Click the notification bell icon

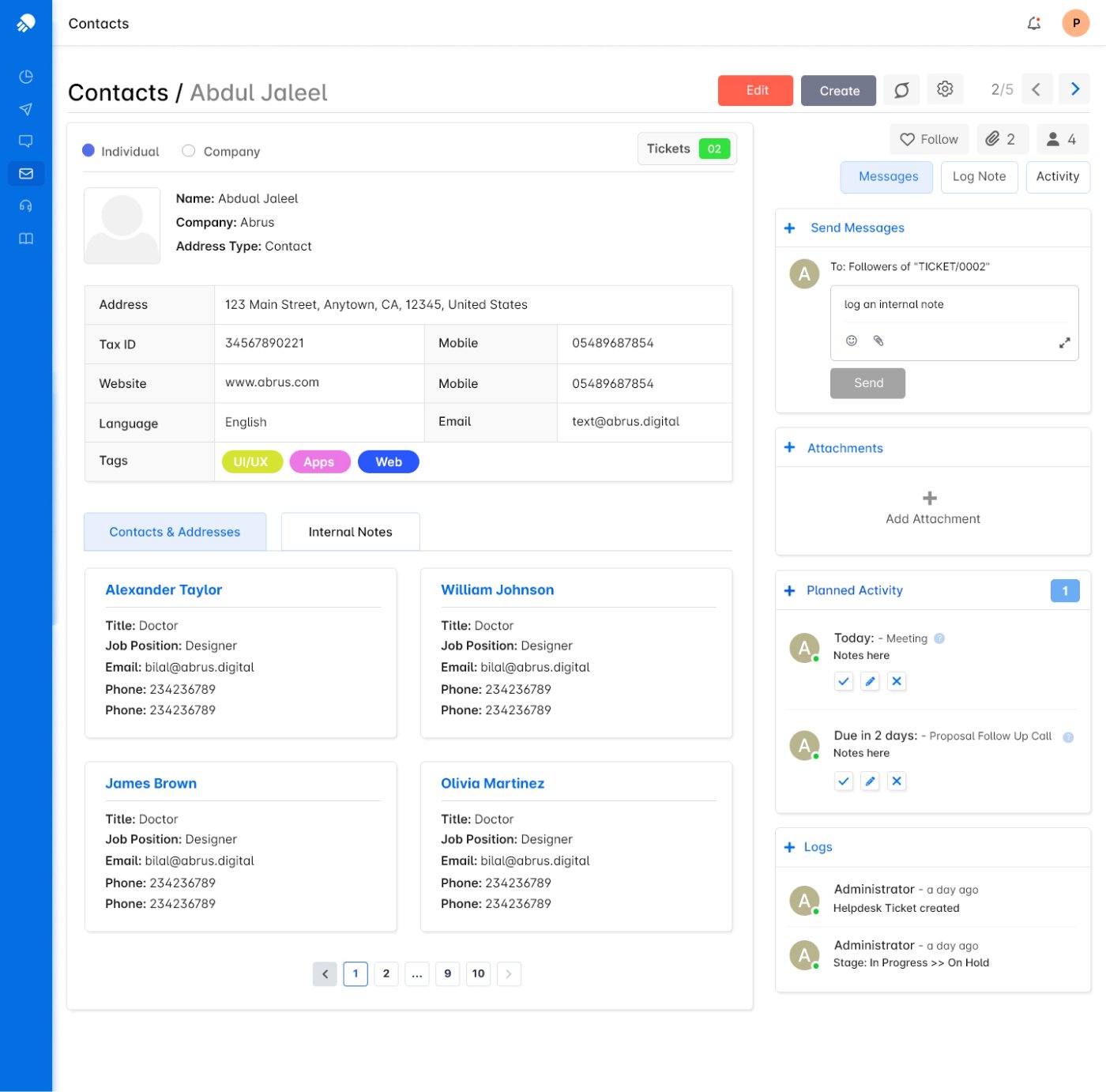(x=1033, y=24)
